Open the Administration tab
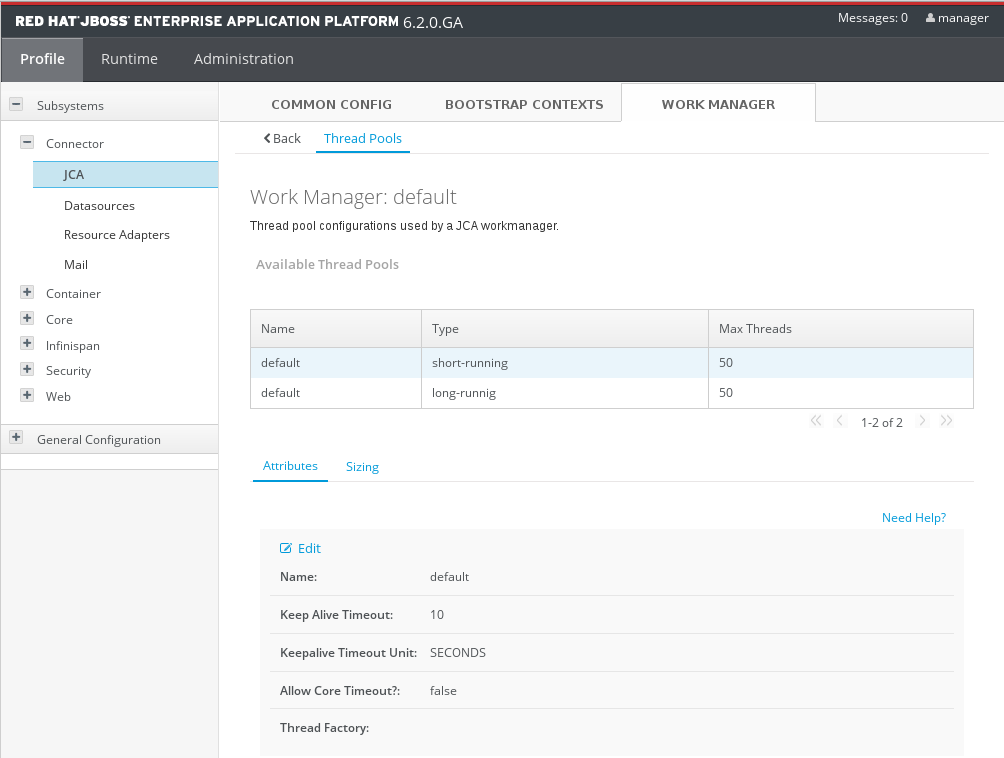The image size is (1004, 758). tap(243, 59)
